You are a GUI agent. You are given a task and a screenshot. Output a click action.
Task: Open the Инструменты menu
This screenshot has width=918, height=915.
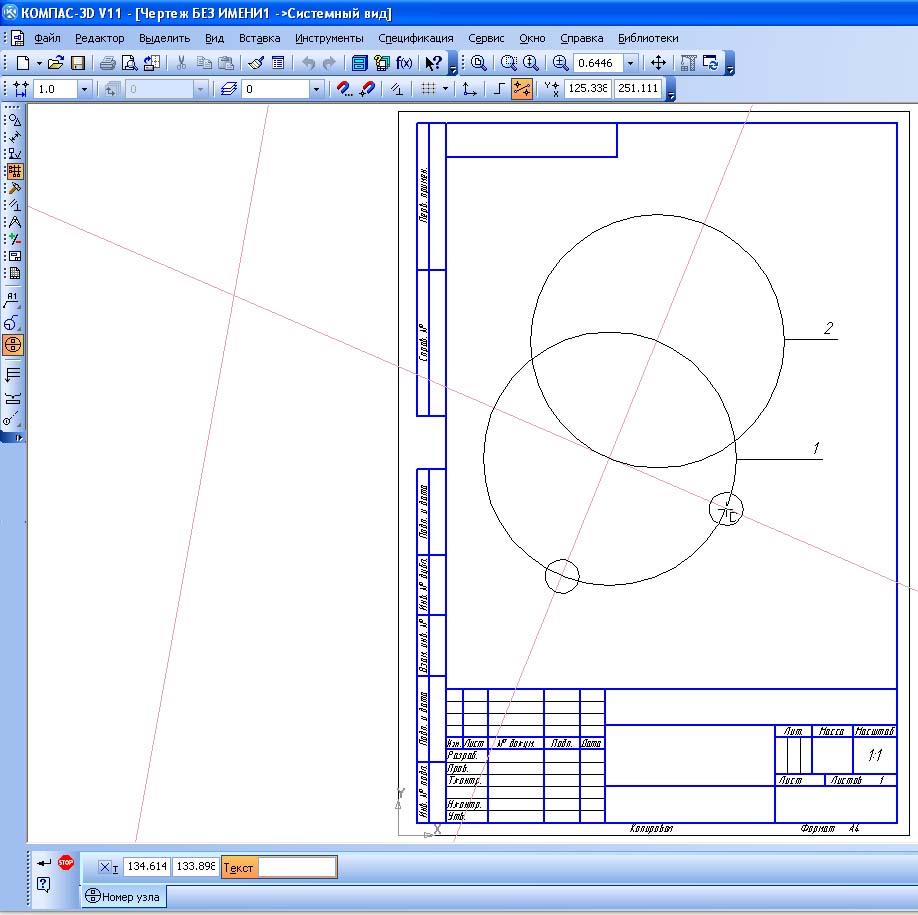click(329, 38)
